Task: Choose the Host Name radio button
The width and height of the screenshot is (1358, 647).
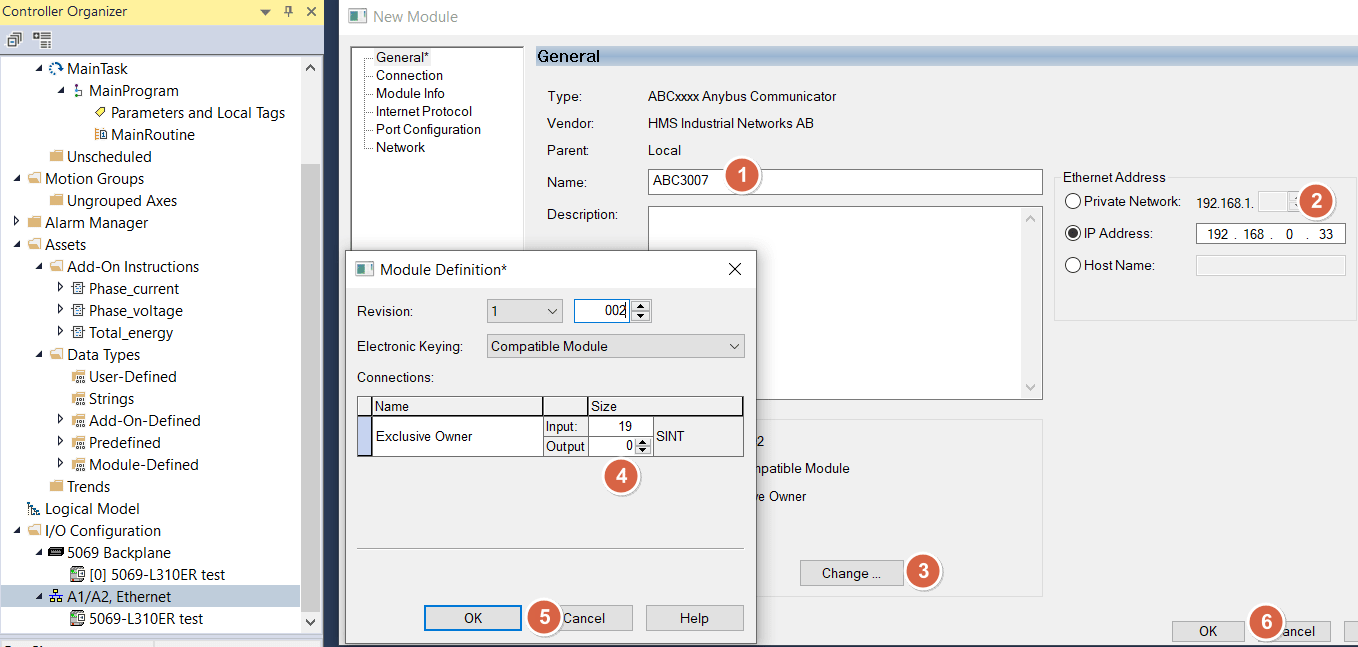Action: [1073, 265]
